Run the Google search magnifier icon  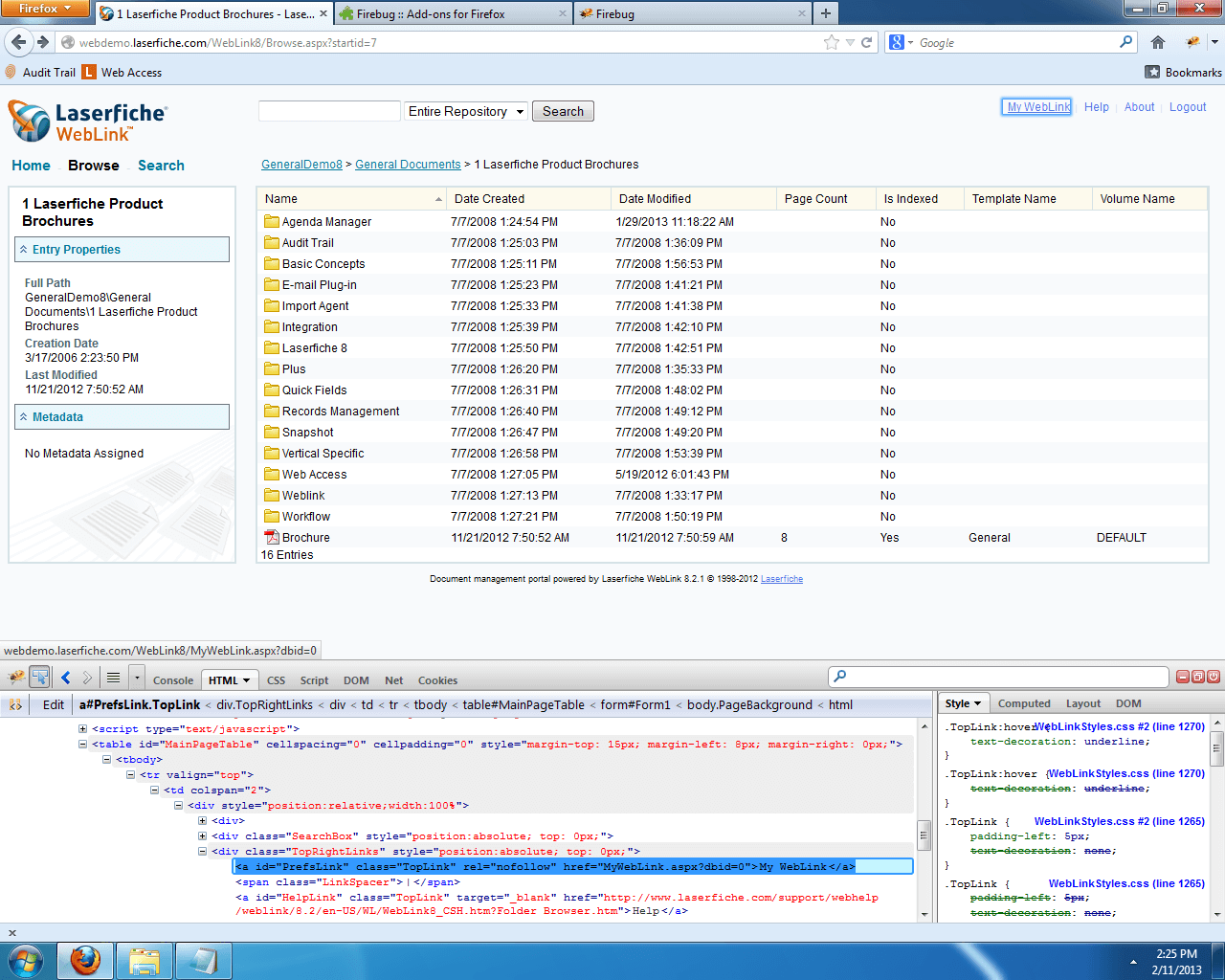1126,42
